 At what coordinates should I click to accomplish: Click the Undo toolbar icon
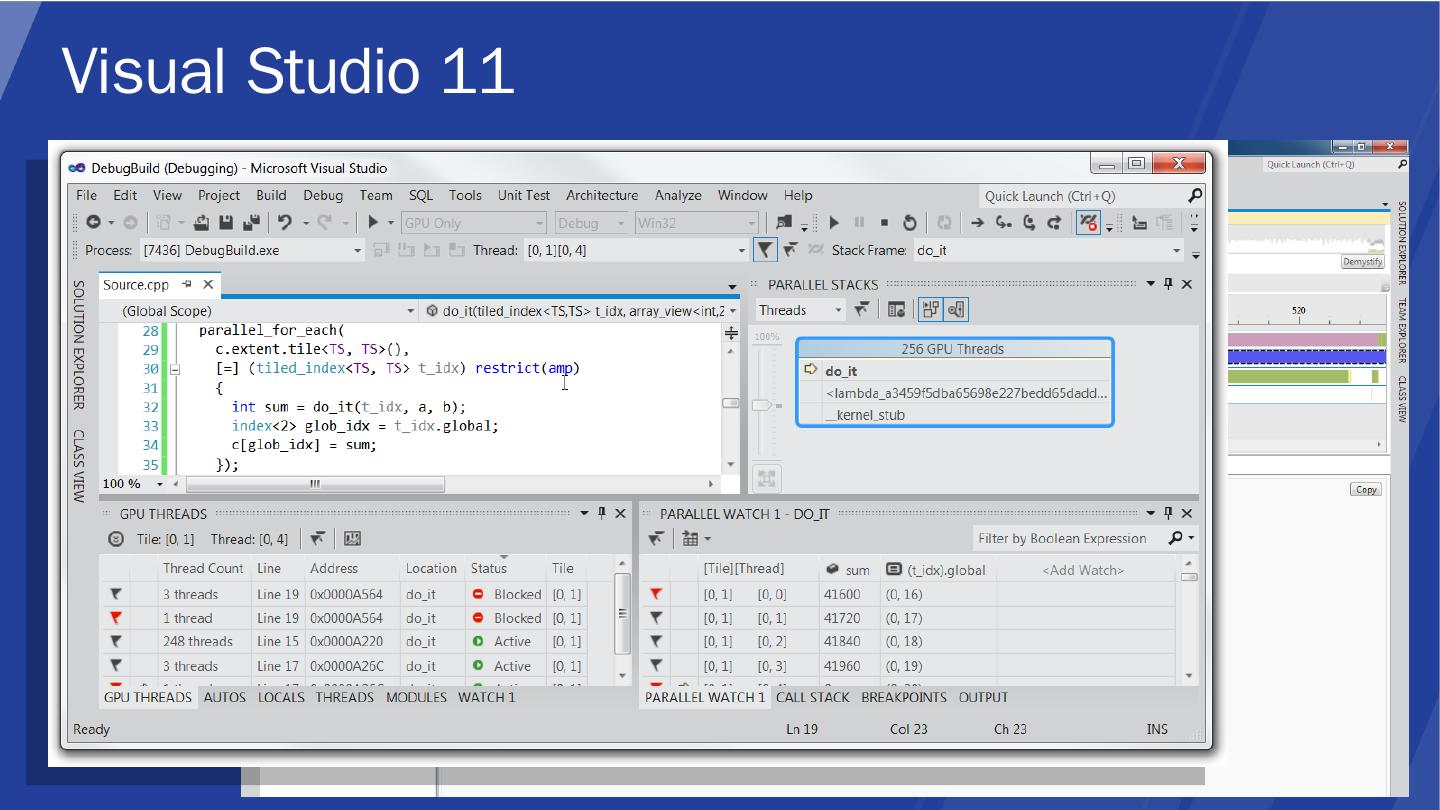[x=285, y=223]
